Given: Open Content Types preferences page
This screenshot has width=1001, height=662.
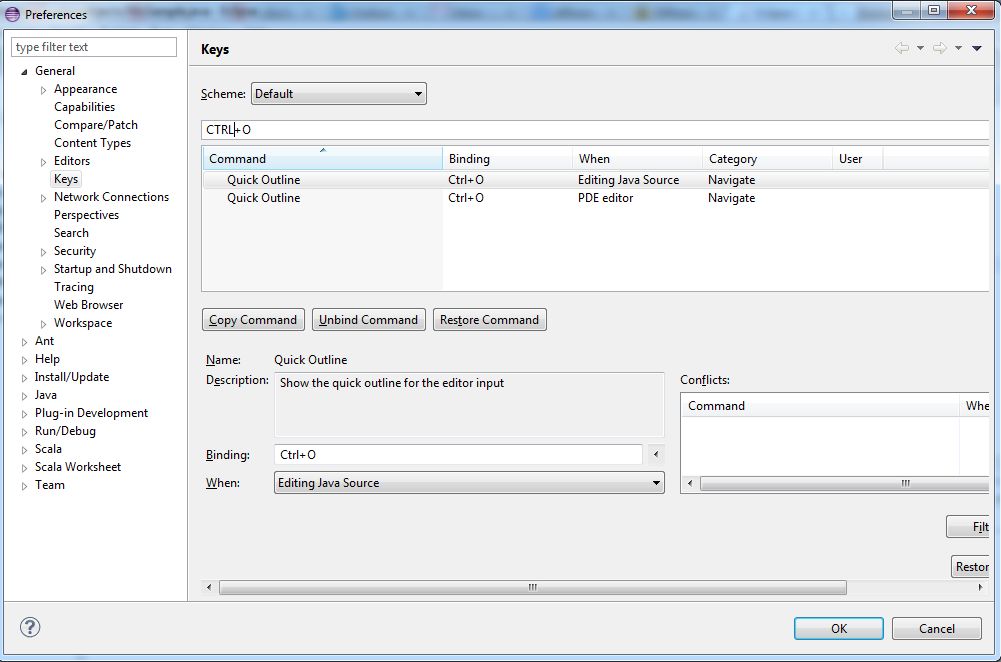Looking at the screenshot, I should coord(93,142).
